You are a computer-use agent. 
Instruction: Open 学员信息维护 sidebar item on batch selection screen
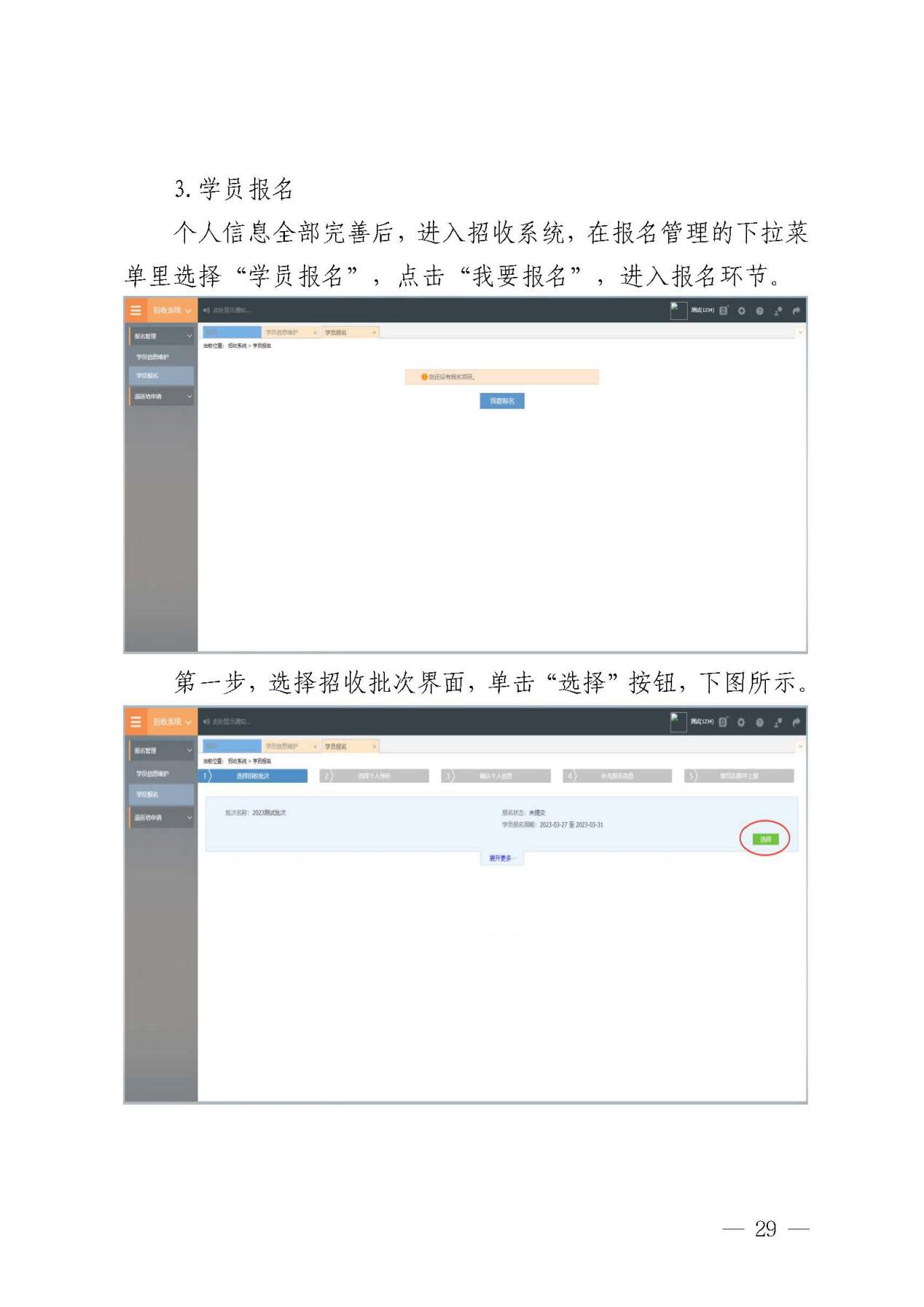tap(152, 773)
